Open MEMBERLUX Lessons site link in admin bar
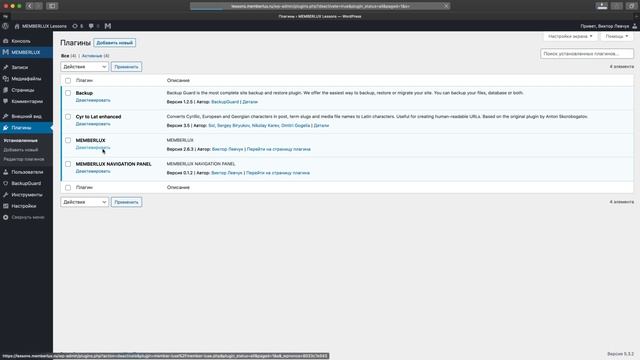Screen dimensions: 640x360 pyautogui.click(x=40, y=26)
